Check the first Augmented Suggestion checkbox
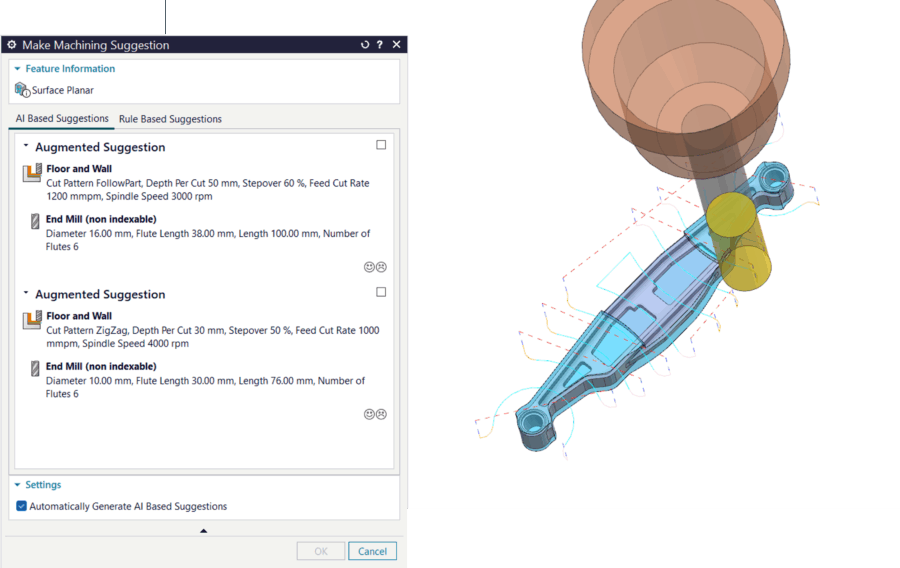Screen dimensions: 900x568 coord(381,145)
